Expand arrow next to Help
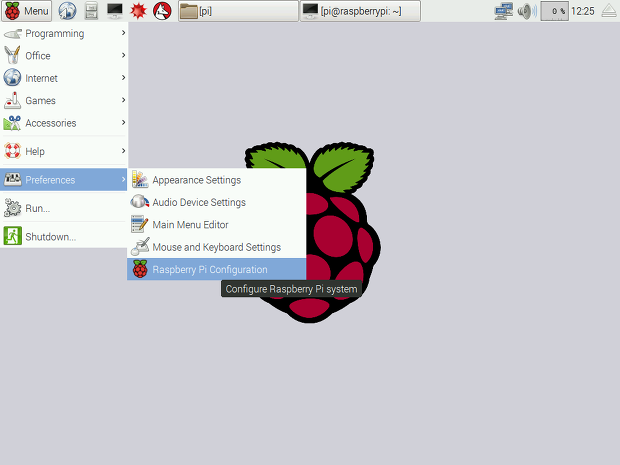This screenshot has width=620, height=465. pos(123,151)
